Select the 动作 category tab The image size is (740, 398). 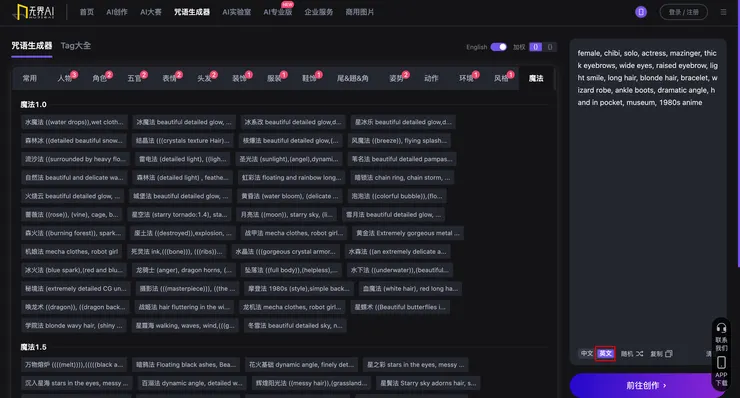431,78
